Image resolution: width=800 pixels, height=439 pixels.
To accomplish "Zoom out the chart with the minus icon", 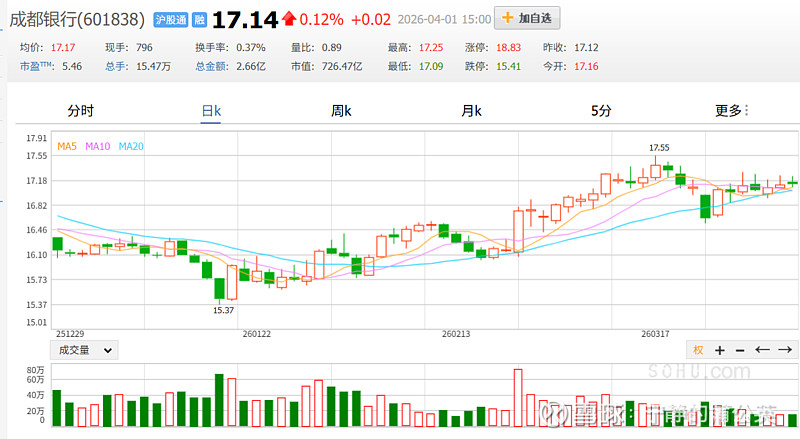I will [x=740, y=351].
